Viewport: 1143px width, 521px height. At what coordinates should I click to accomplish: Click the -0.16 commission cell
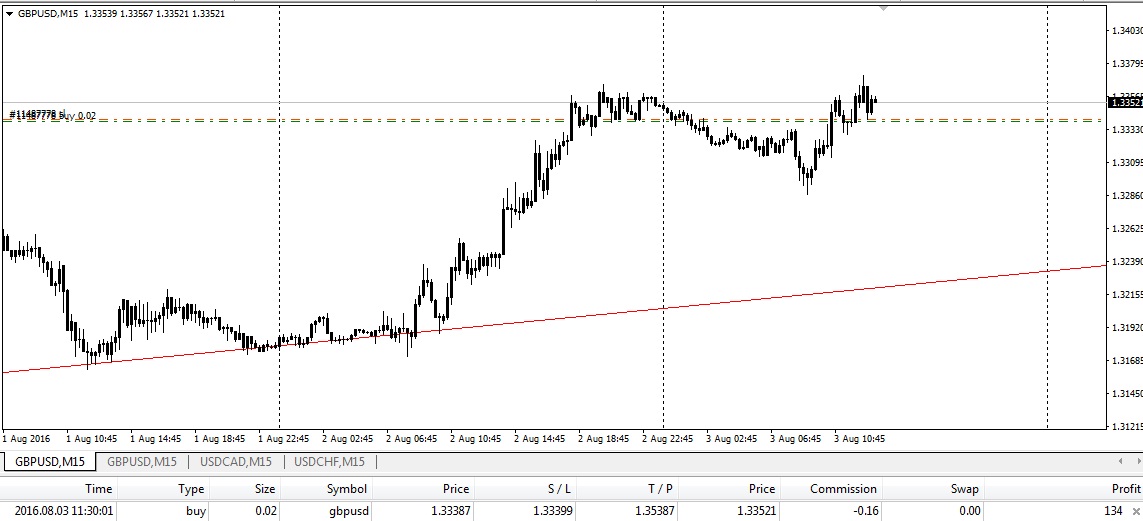pos(864,511)
